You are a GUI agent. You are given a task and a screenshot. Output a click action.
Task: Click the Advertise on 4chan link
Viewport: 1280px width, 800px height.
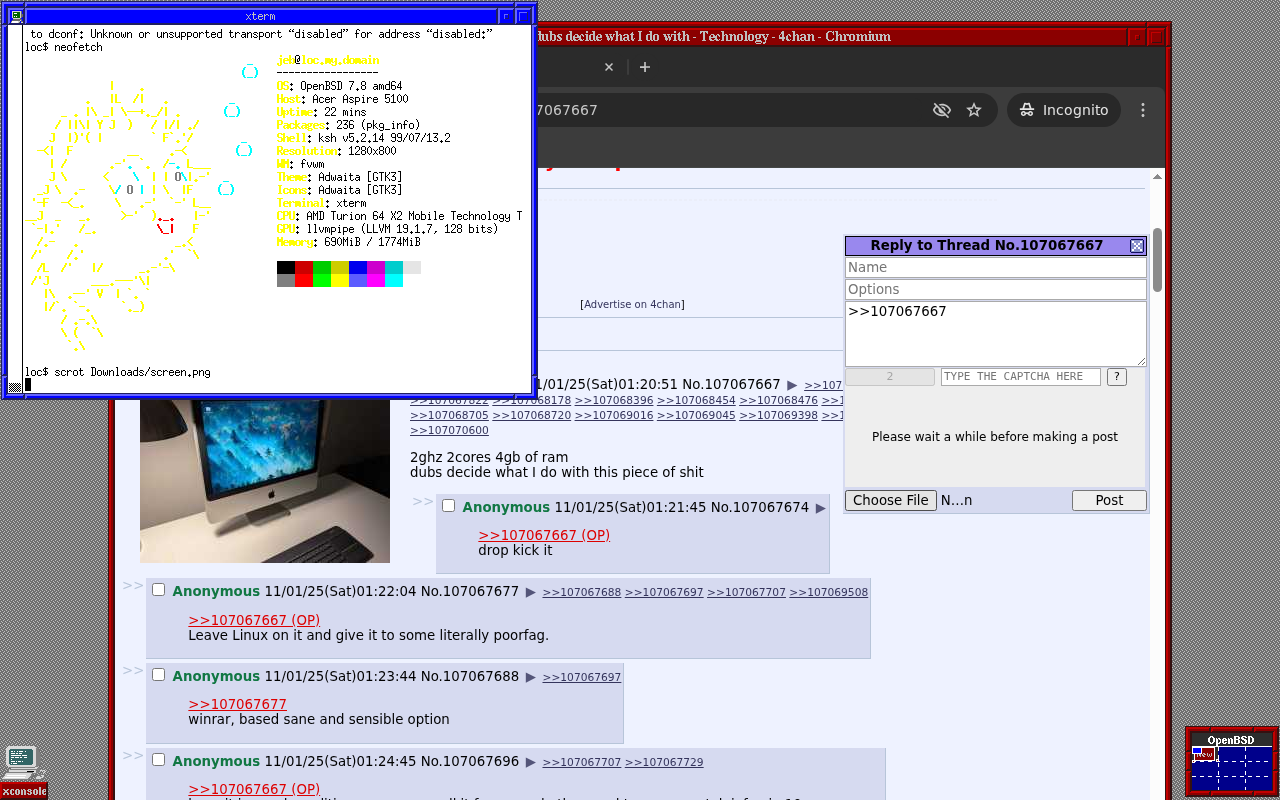click(632, 304)
